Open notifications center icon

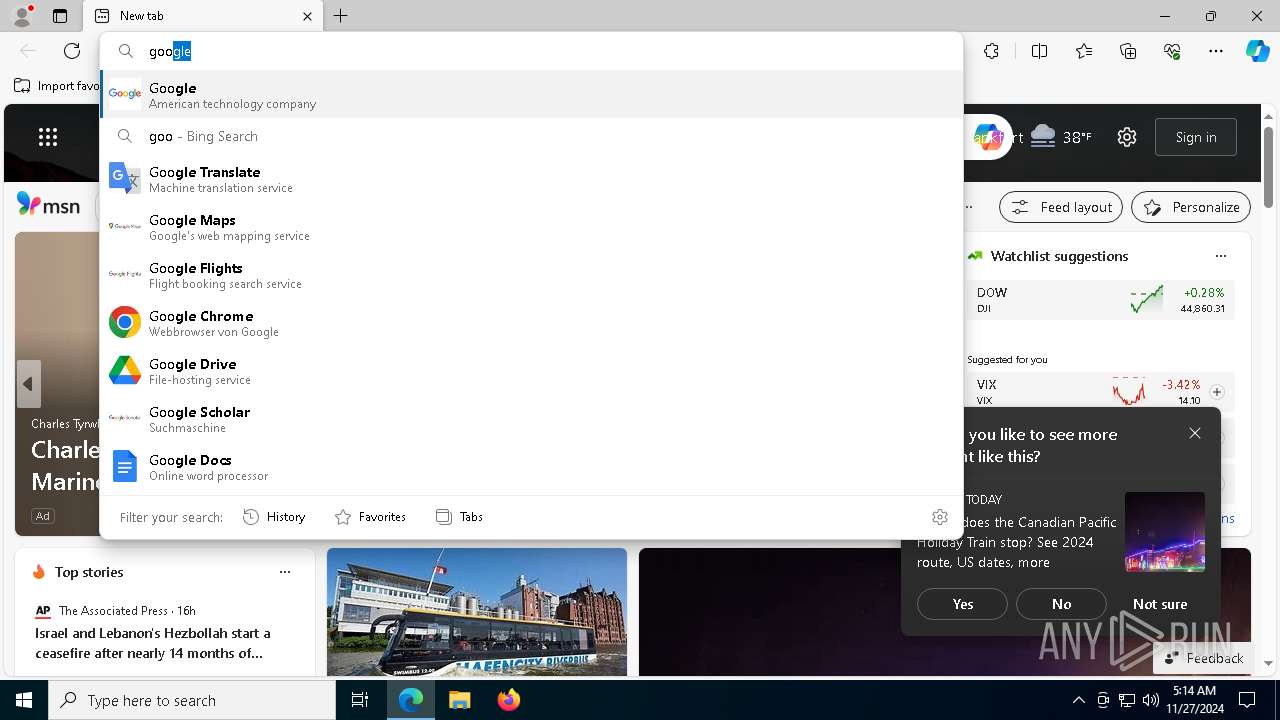pos(1247,700)
